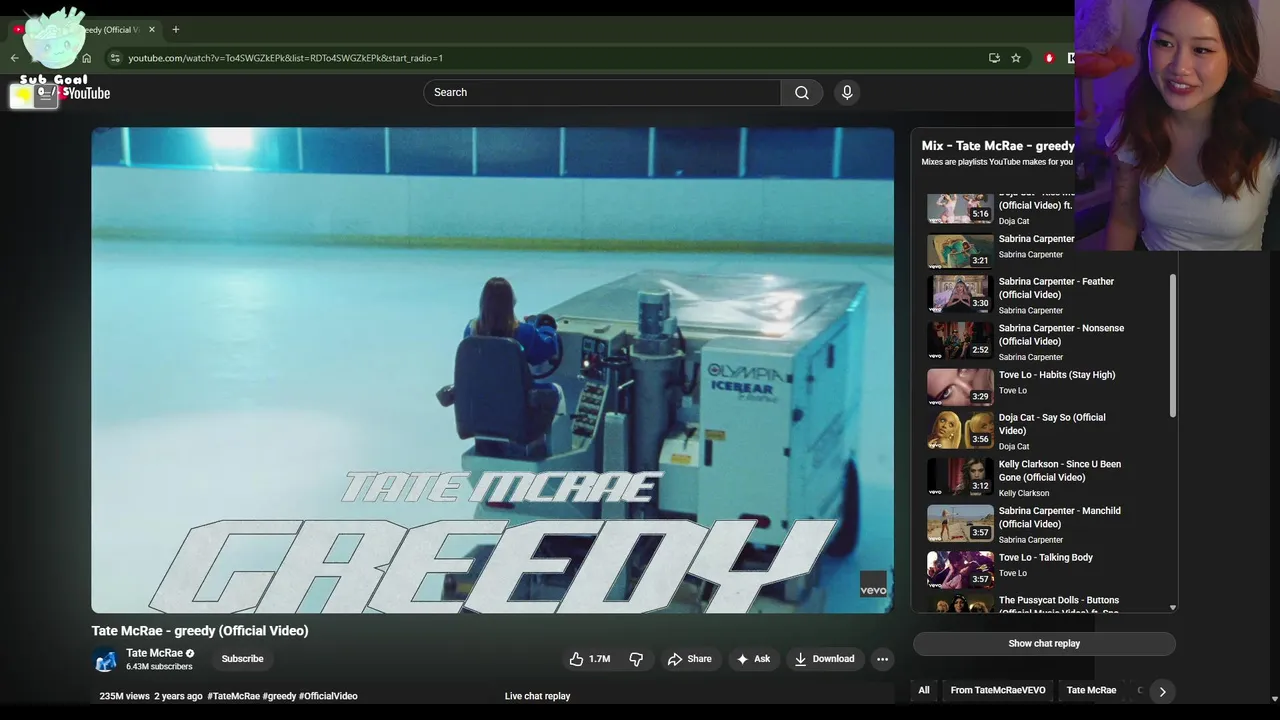Subscribe to Tate McRae channel
The width and height of the screenshot is (1280, 720).
(x=242, y=659)
